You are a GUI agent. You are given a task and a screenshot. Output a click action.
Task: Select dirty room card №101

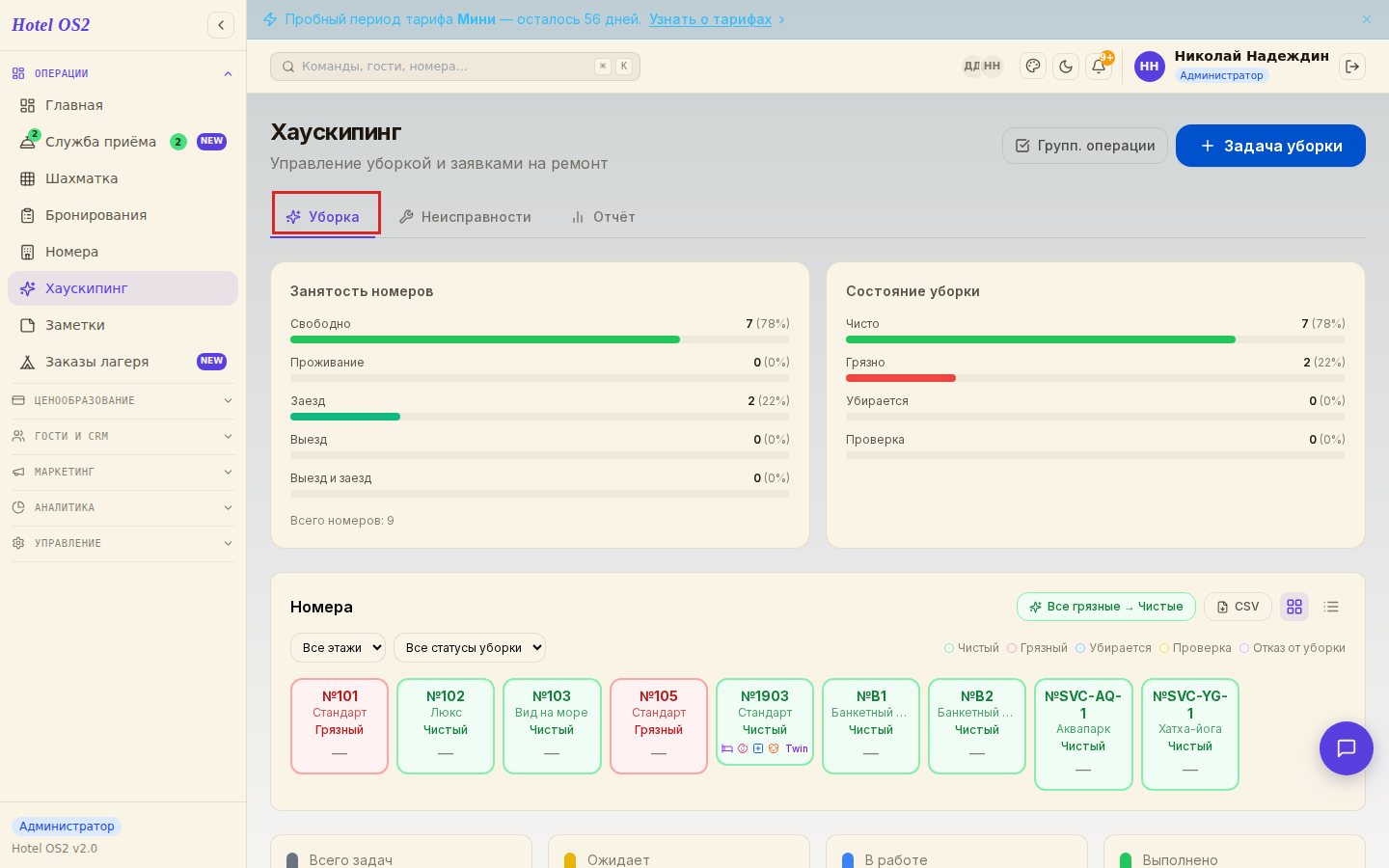coord(340,726)
